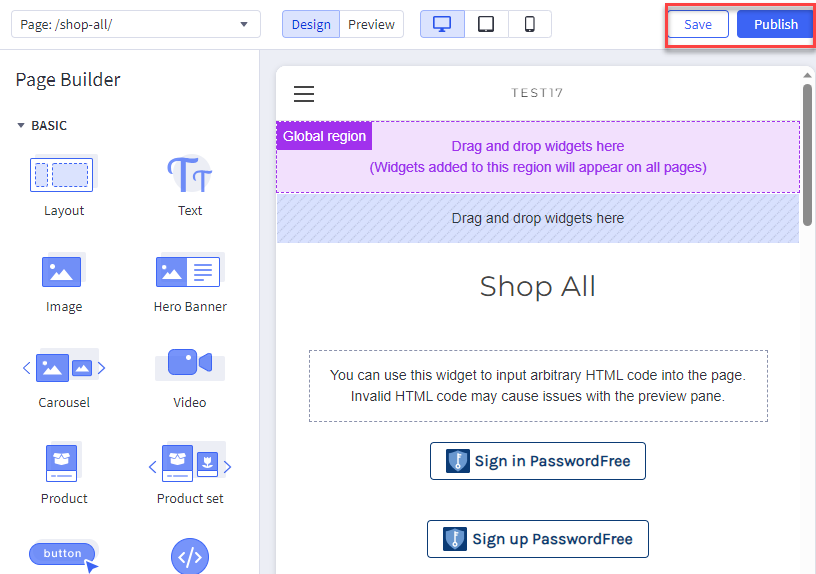Switch to mobile phone view
Viewport: 816px width, 574px height.
530,24
